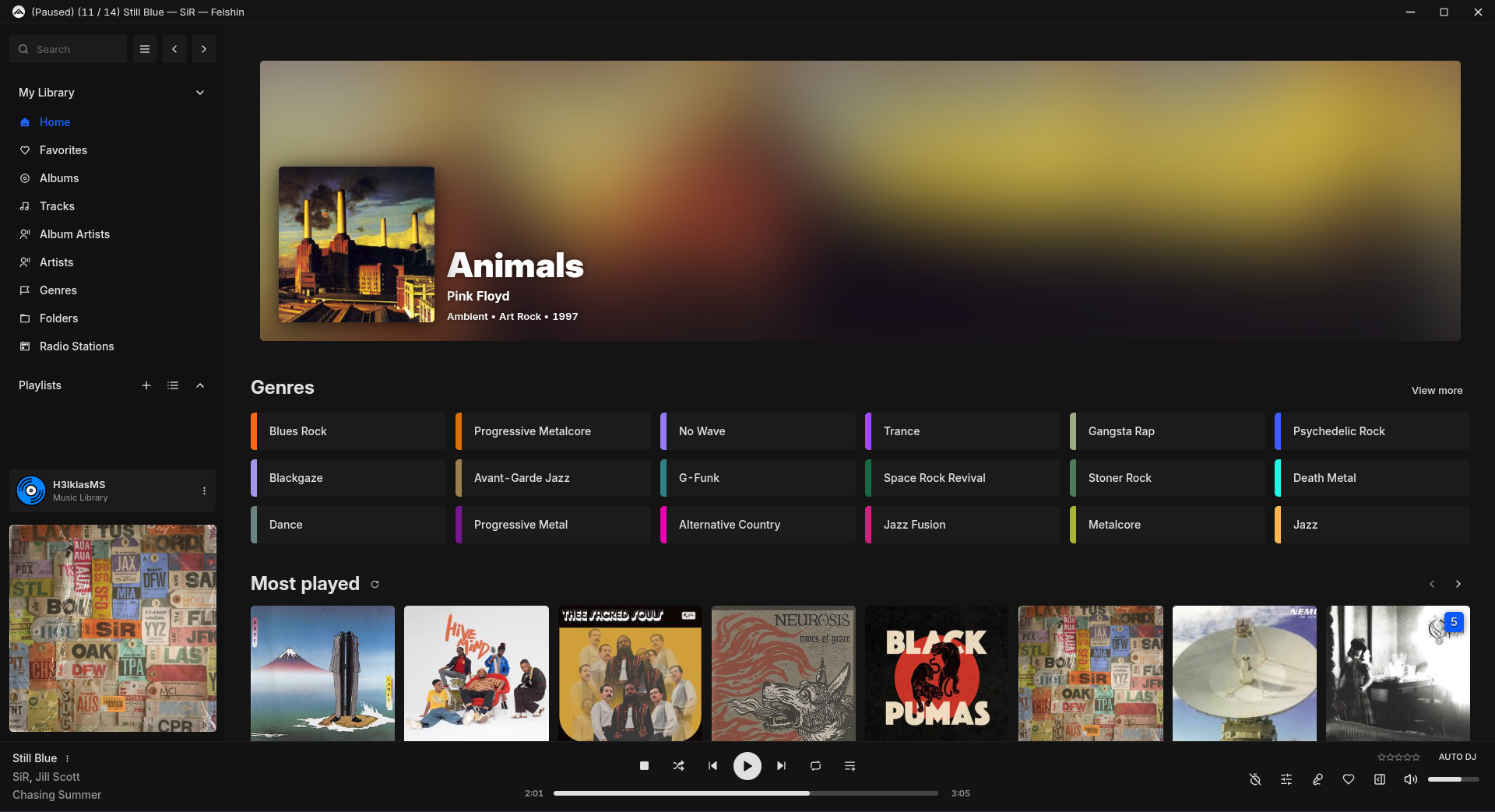This screenshot has height=812, width=1495.
Task: Seek within the track progress bar
Action: click(x=746, y=793)
